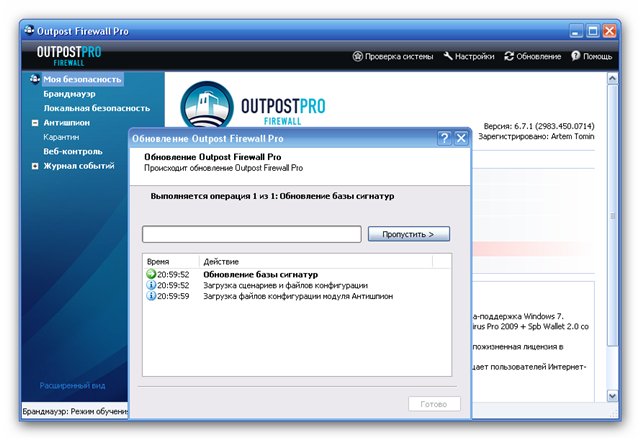This screenshot has width=640, height=440.
Task: Click the Действие column header
Action: pyautogui.click(x=316, y=262)
